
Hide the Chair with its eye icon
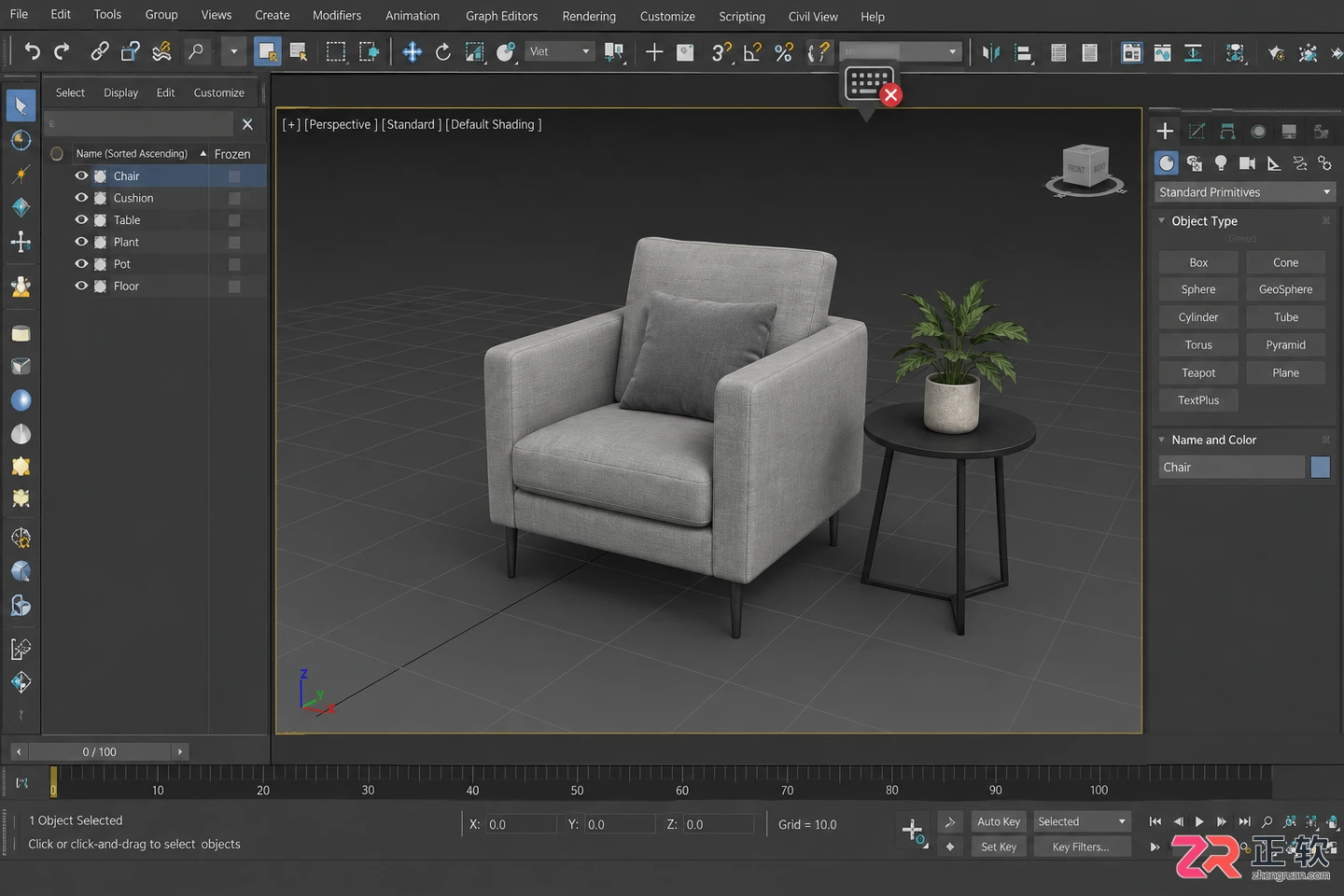[x=81, y=175]
